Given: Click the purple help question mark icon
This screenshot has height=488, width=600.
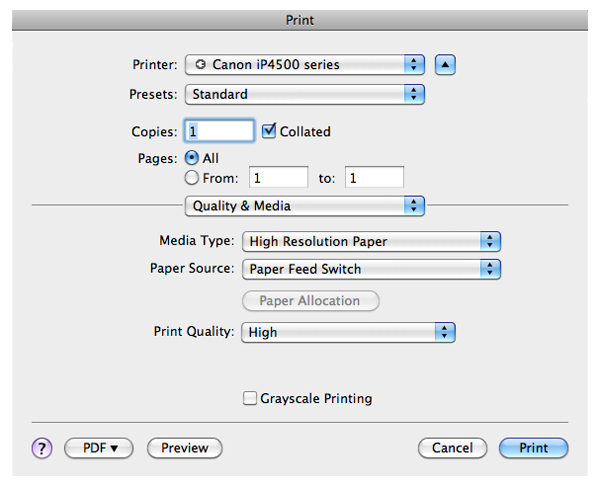Looking at the screenshot, I should tap(42, 448).
